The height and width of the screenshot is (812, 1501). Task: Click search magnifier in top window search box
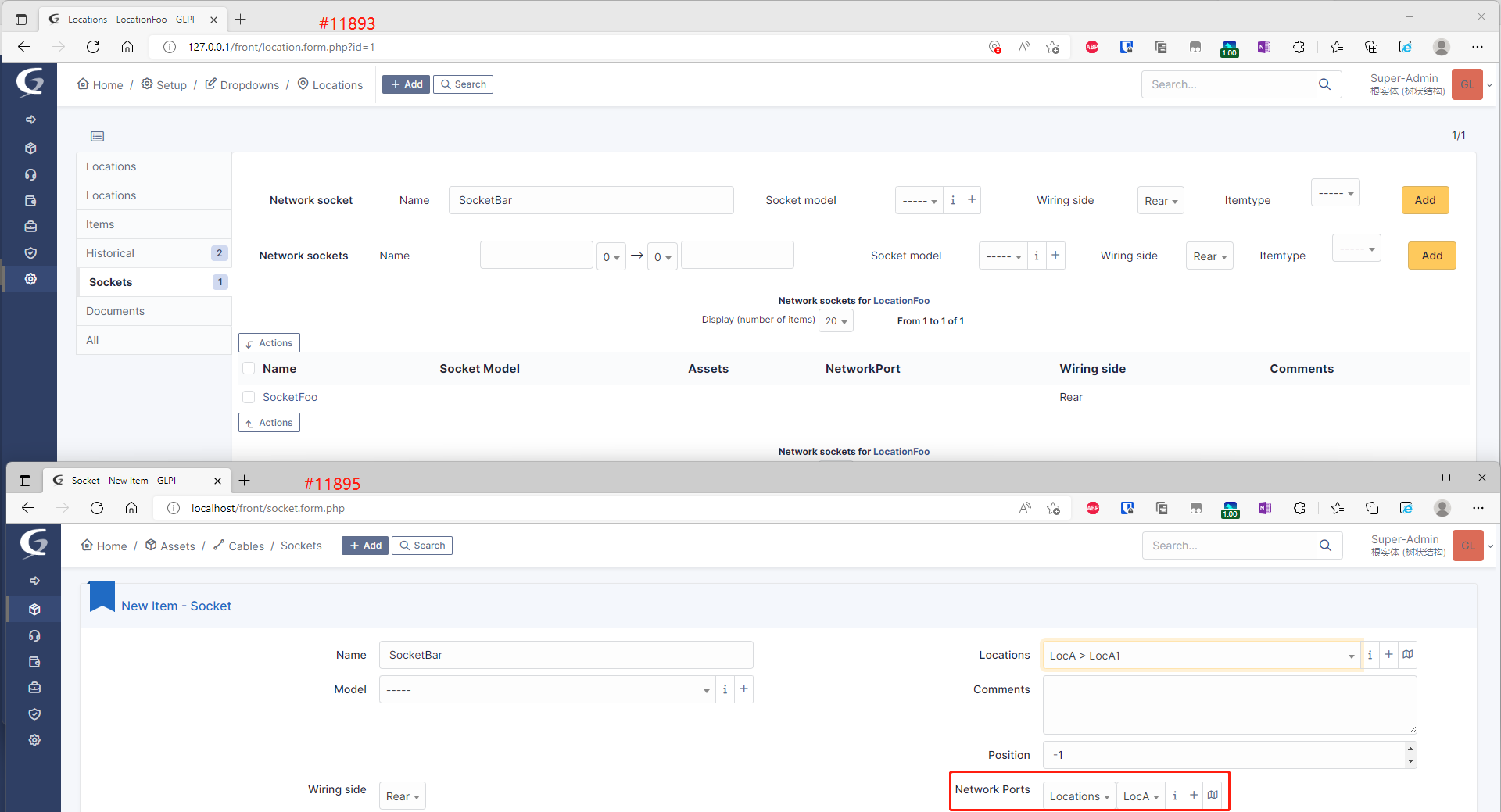coord(1324,84)
